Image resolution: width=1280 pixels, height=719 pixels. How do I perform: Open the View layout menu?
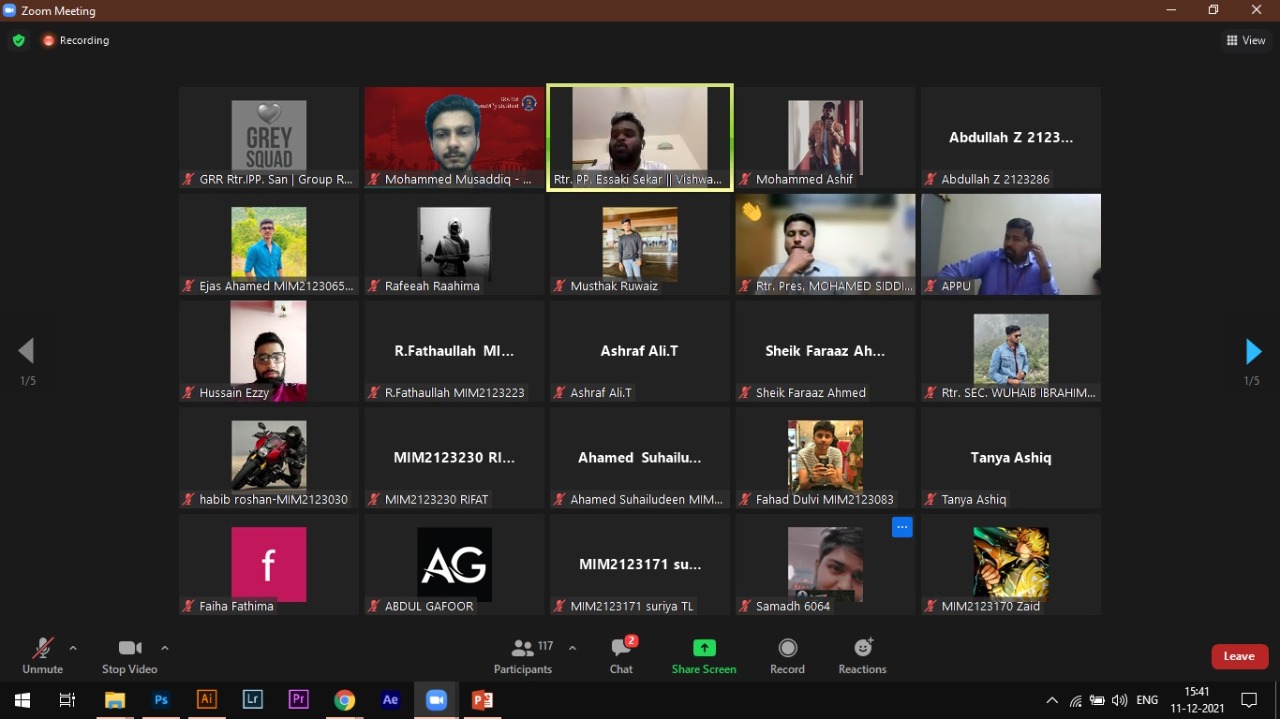tap(1246, 41)
